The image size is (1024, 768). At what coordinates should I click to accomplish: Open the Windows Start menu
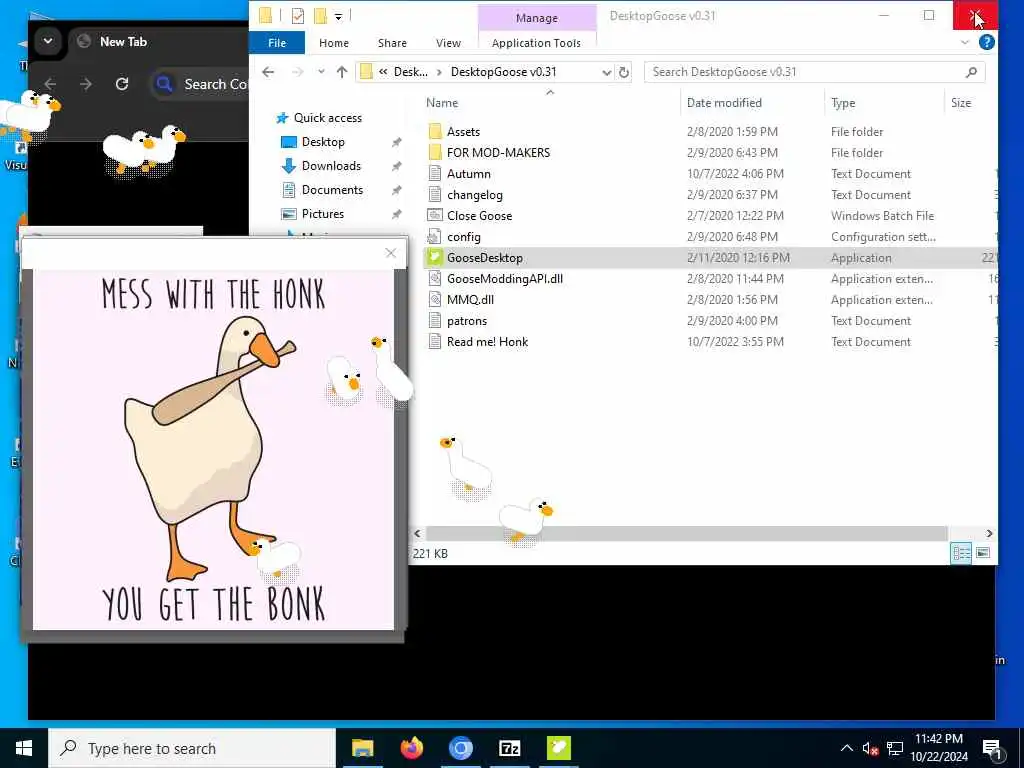[24, 748]
